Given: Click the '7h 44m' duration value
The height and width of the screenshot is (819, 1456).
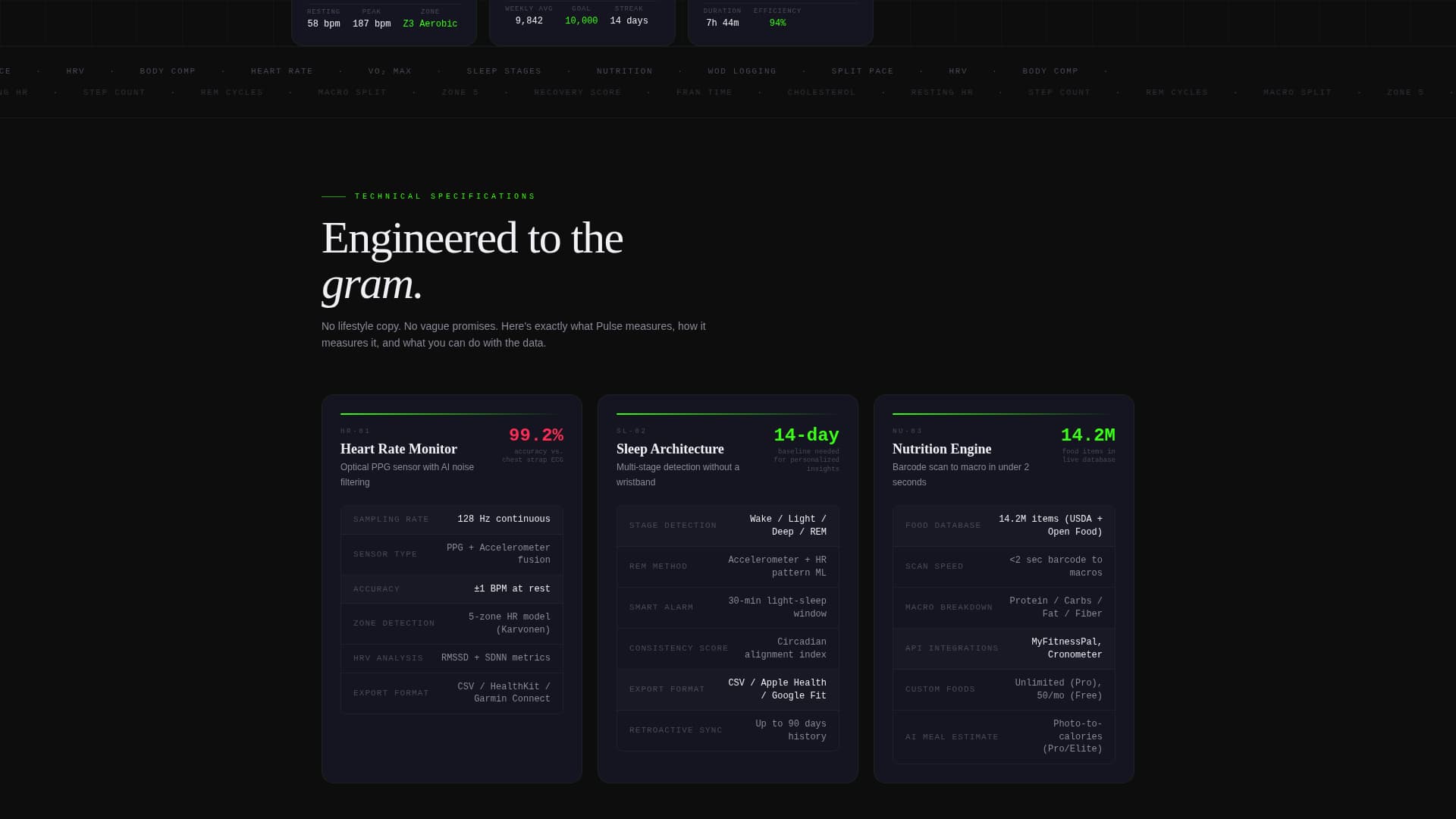Looking at the screenshot, I should [x=723, y=24].
